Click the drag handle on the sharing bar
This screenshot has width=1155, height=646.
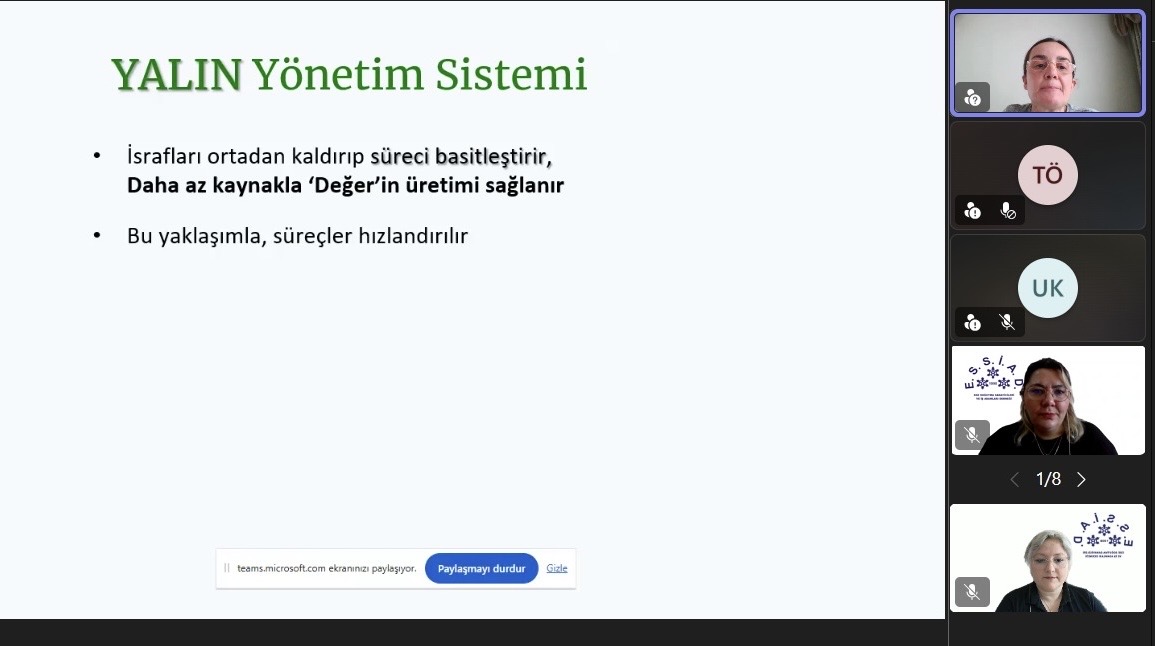[227, 568]
